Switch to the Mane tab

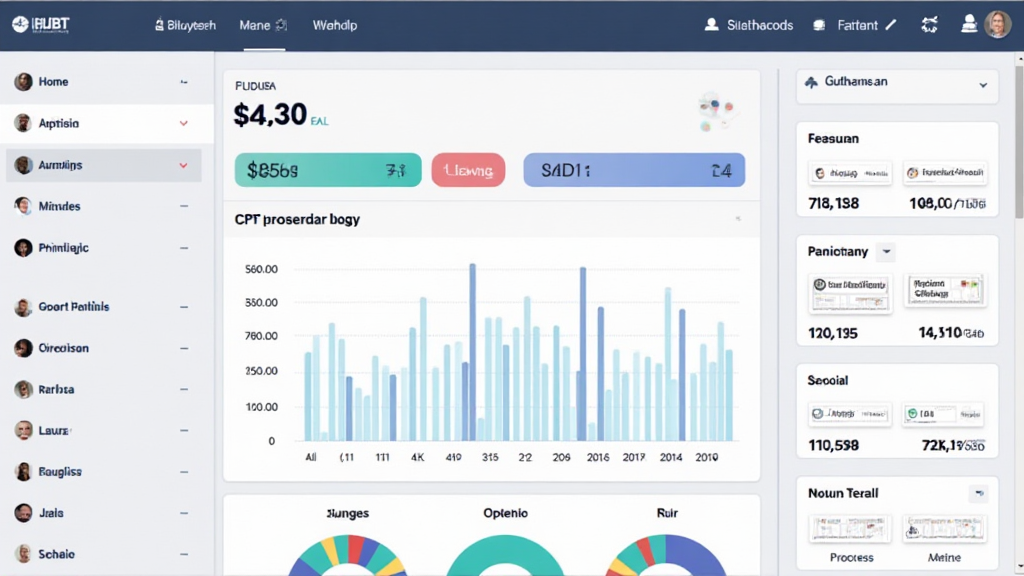(x=264, y=25)
